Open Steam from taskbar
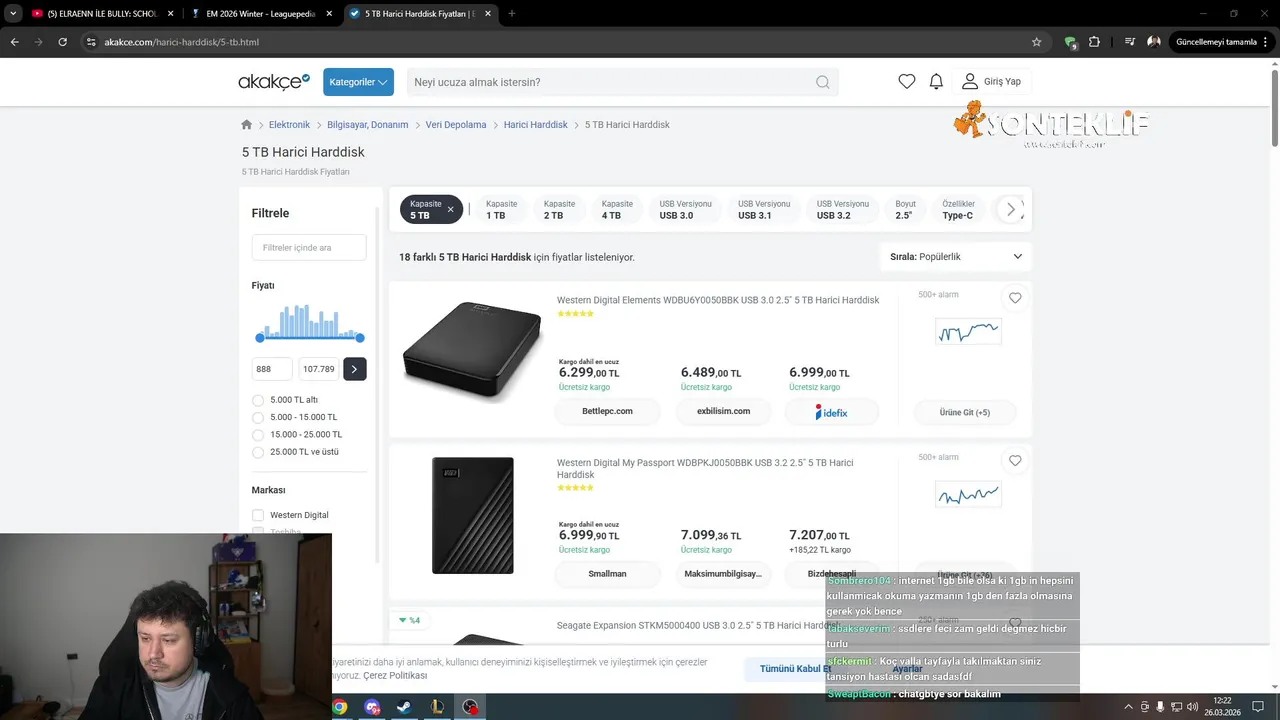The width and height of the screenshot is (1280, 720). click(x=404, y=707)
